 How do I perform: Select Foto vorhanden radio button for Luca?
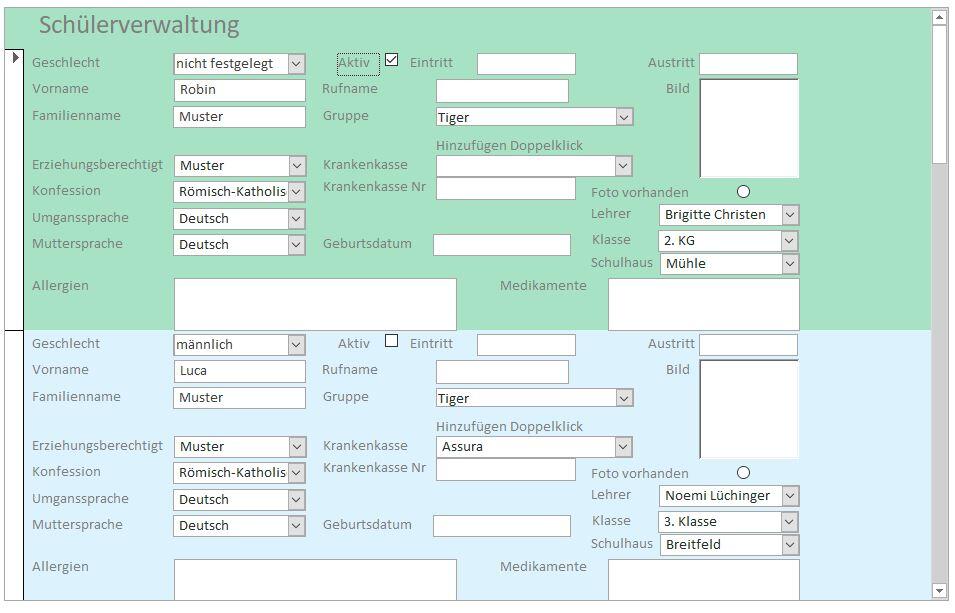(x=743, y=473)
